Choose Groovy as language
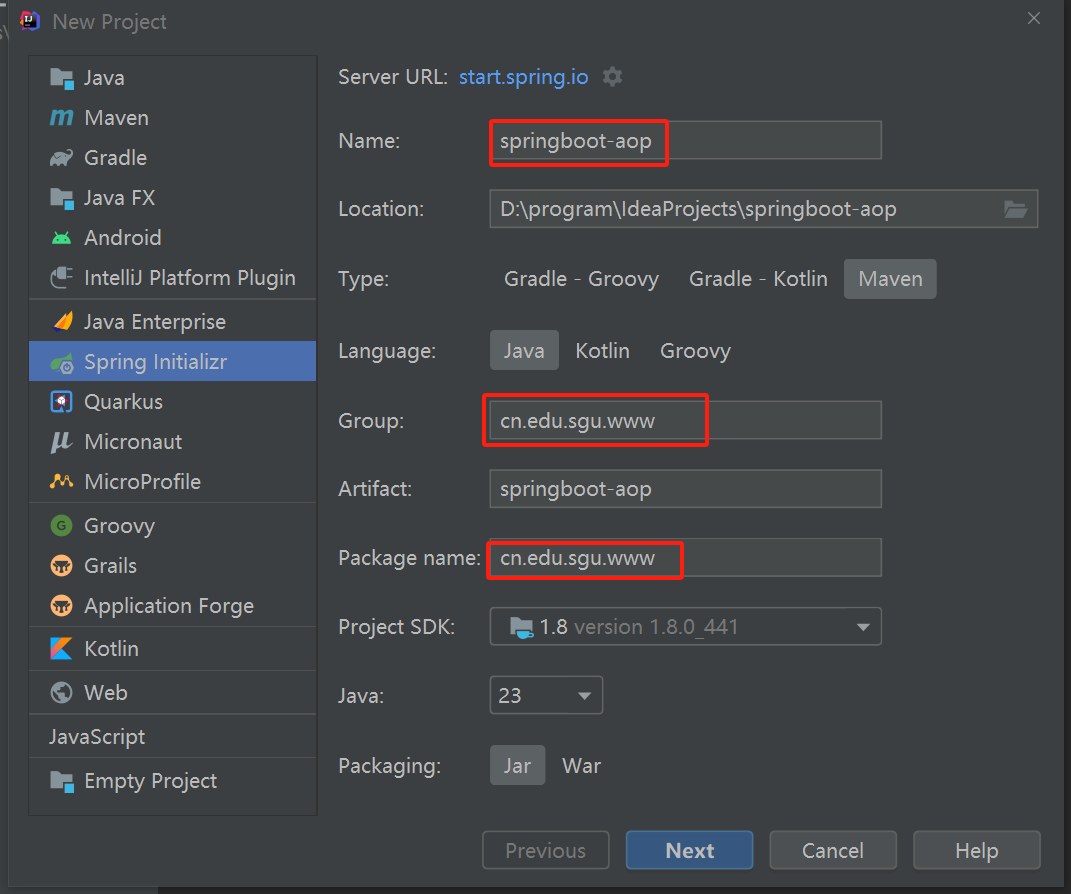The image size is (1071, 894). (695, 350)
